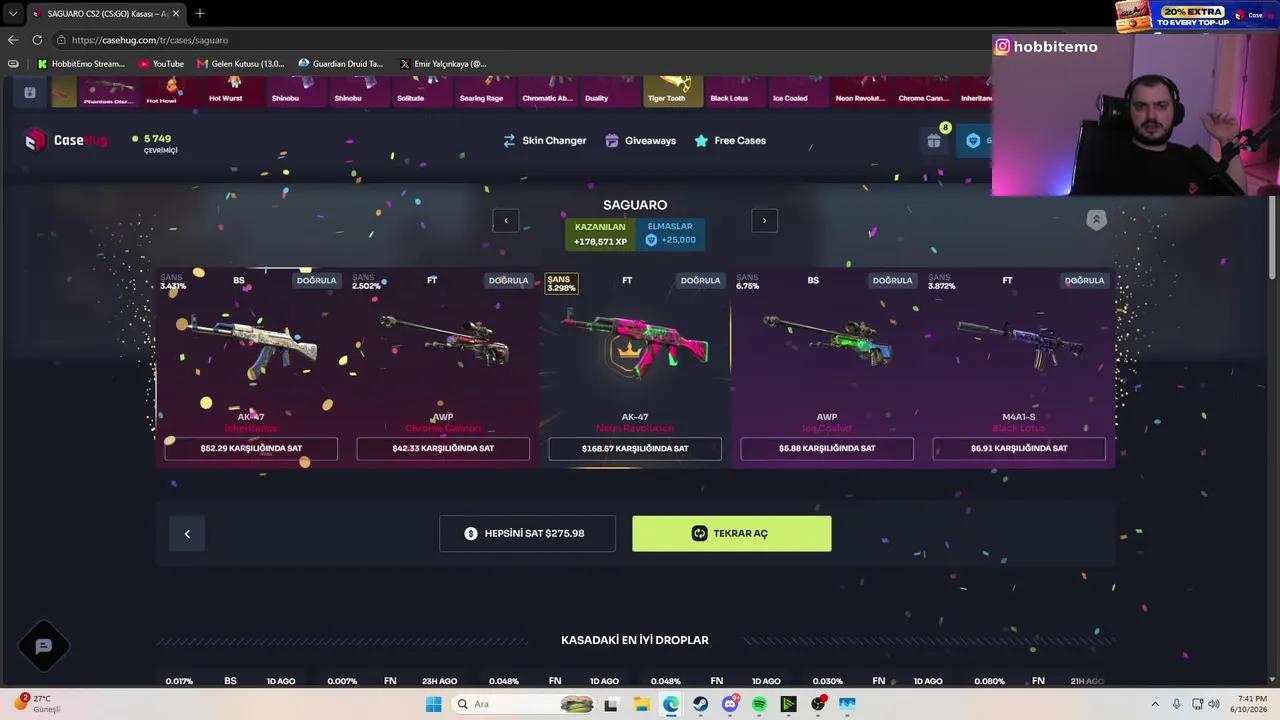Go to the next case with right arrow
1280x720 pixels.
(765, 221)
